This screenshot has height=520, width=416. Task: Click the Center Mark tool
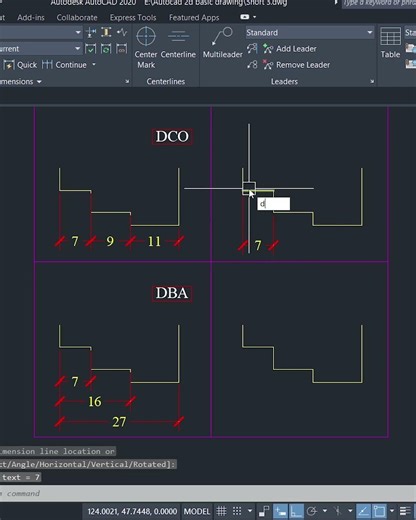pos(146,47)
